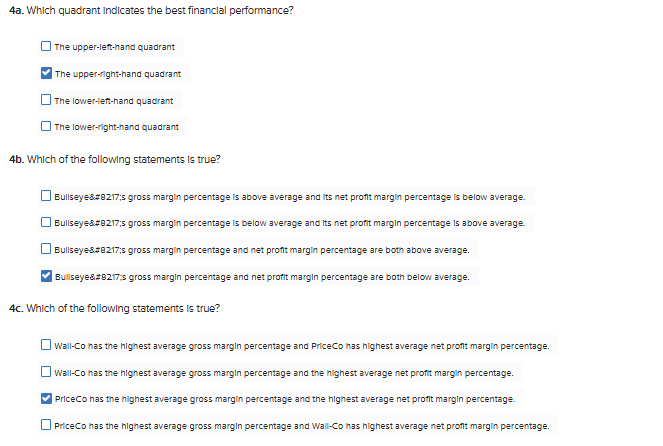This screenshot has width=663, height=446.
Task: Check Wall-Co highest gross, PriceCo highest net box
Action: 47,346
